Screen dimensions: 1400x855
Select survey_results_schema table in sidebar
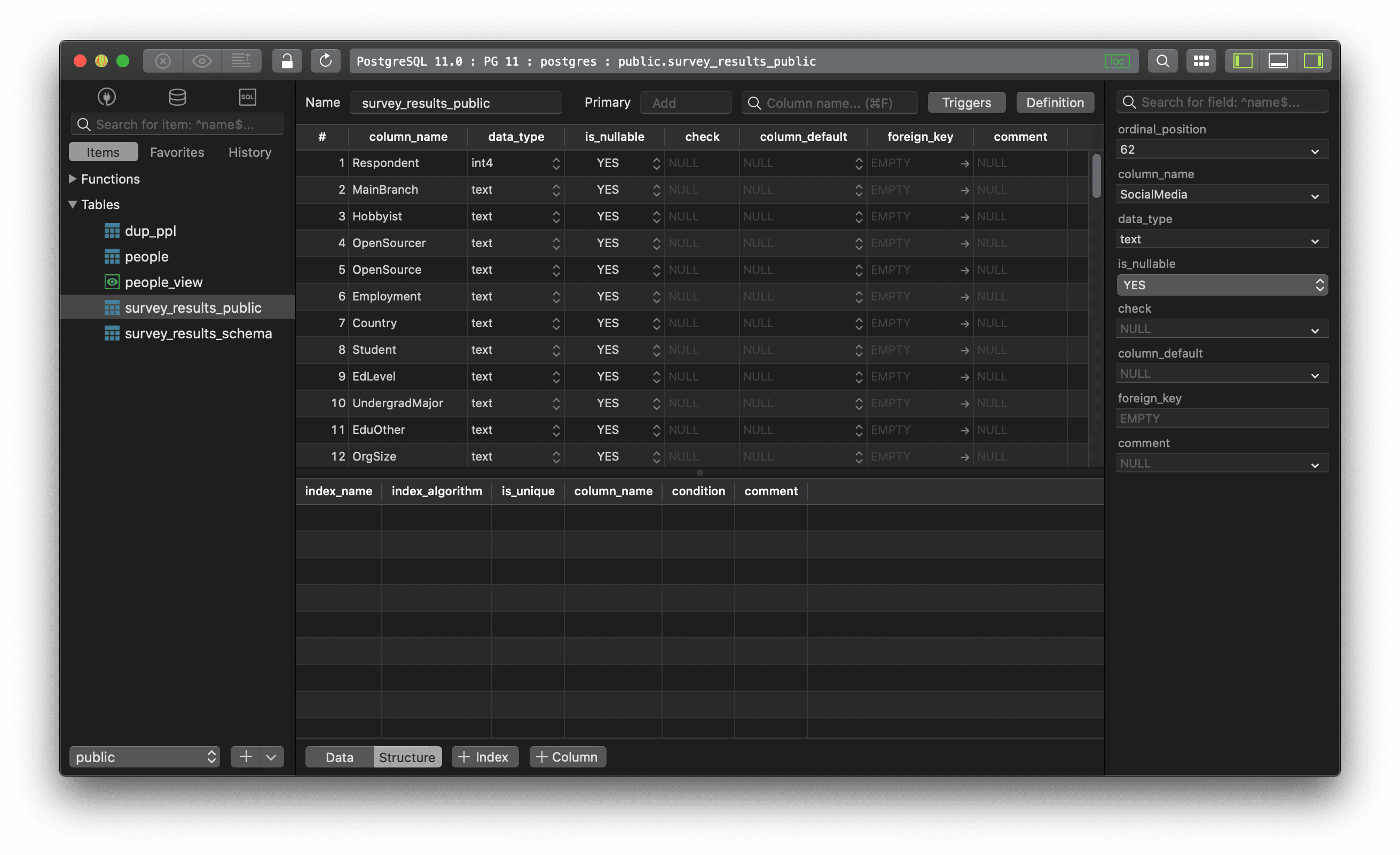point(177,334)
